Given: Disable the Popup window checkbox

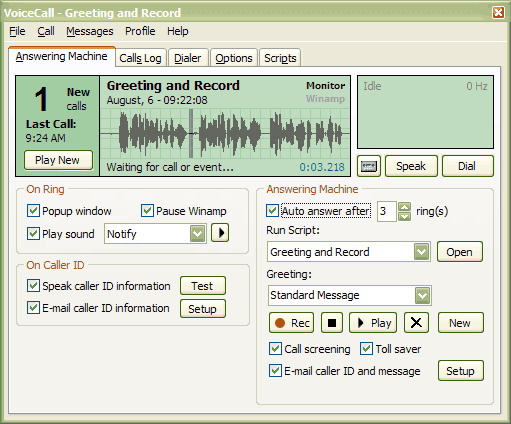Looking at the screenshot, I should click(33, 211).
